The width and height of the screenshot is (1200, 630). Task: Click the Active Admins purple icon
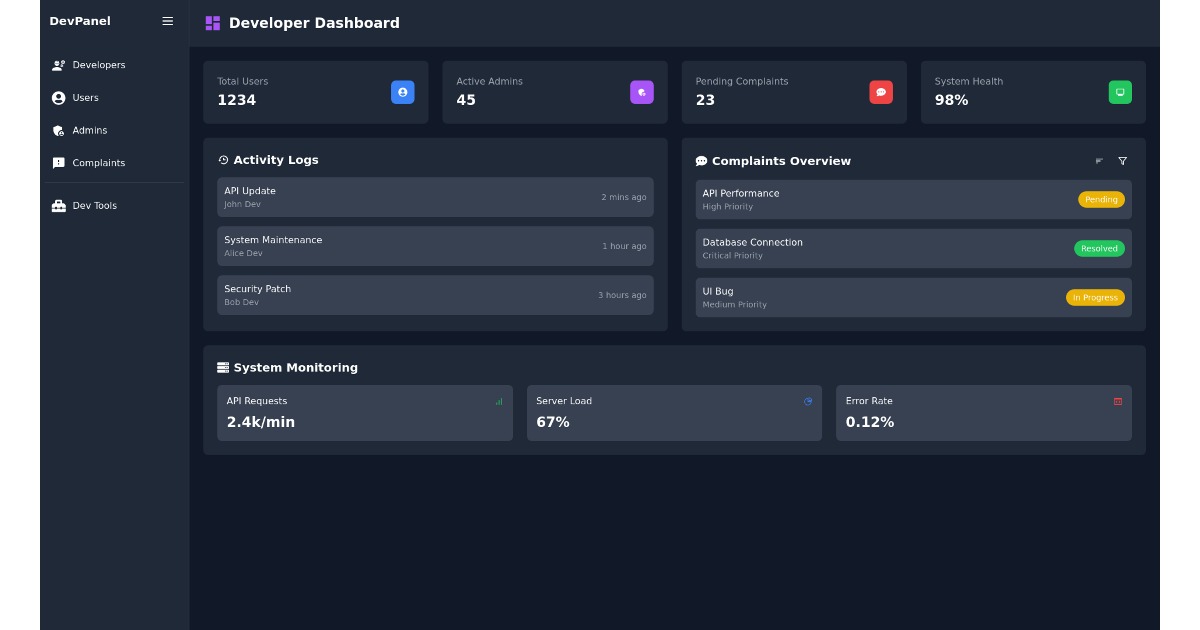tap(641, 92)
